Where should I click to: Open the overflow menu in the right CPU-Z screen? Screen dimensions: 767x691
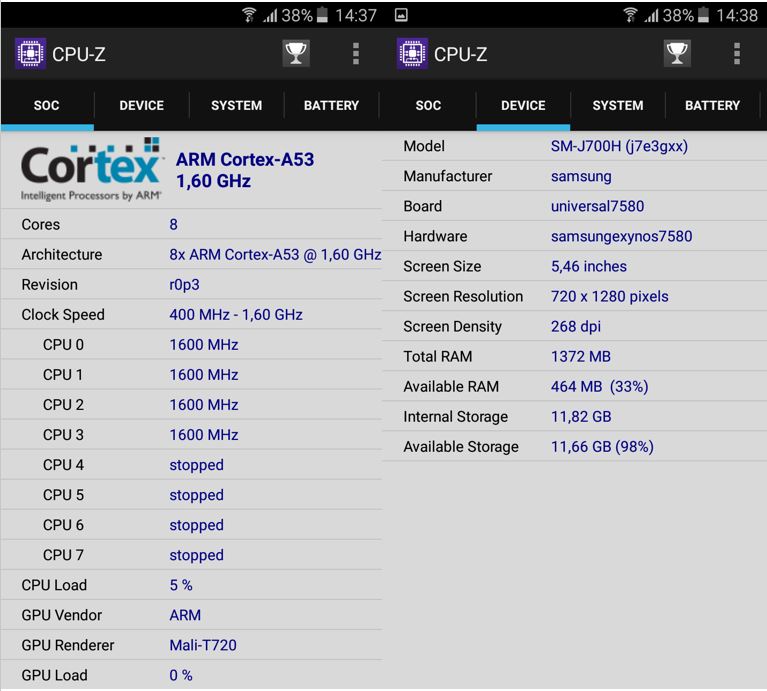tap(737, 53)
